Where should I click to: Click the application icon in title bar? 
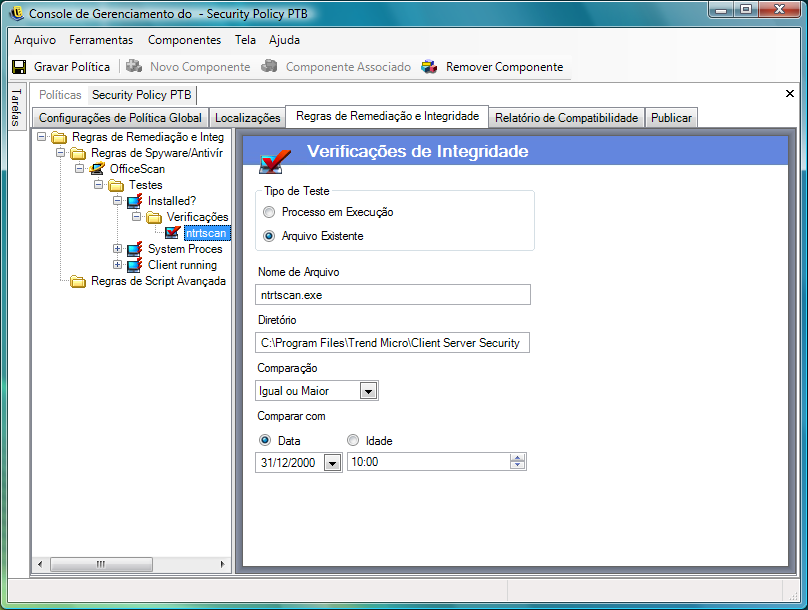pyautogui.click(x=16, y=13)
